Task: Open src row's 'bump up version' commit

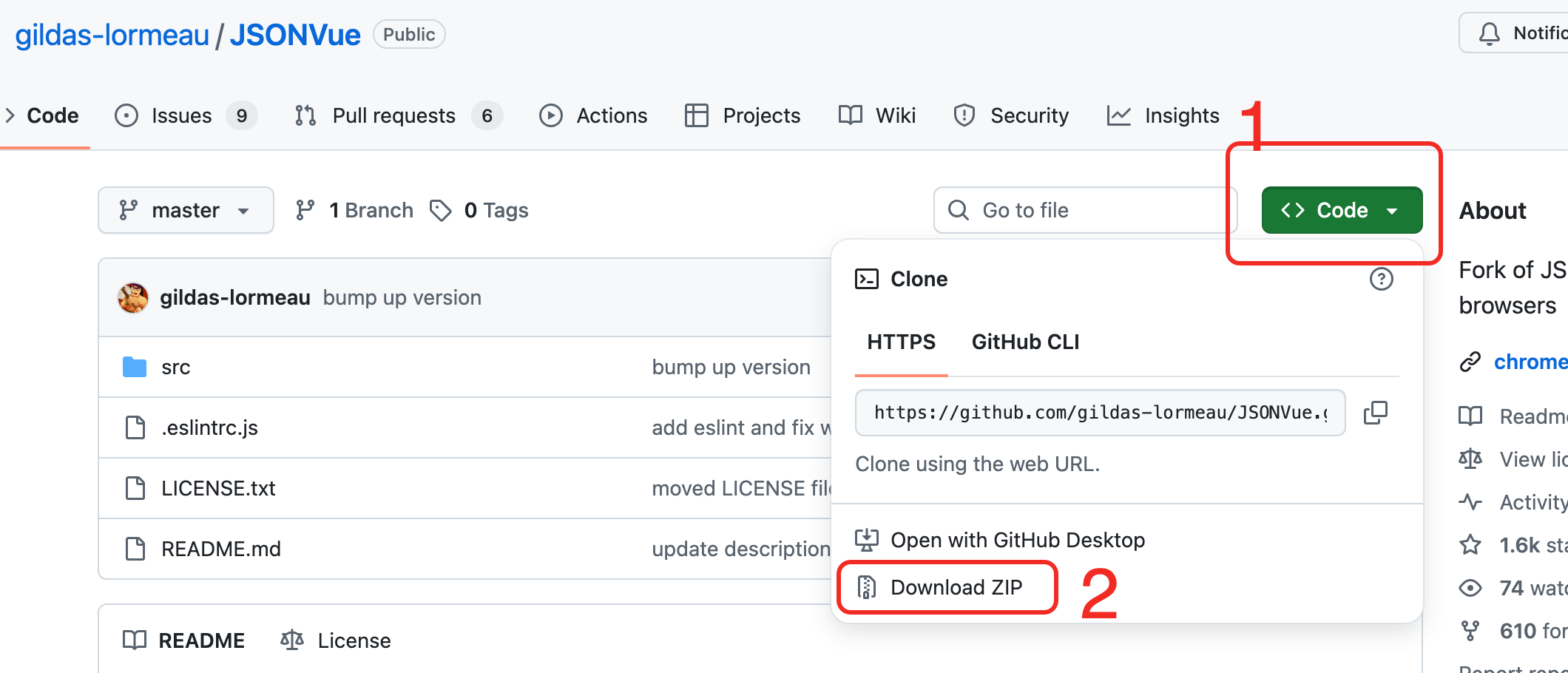Action: (731, 367)
